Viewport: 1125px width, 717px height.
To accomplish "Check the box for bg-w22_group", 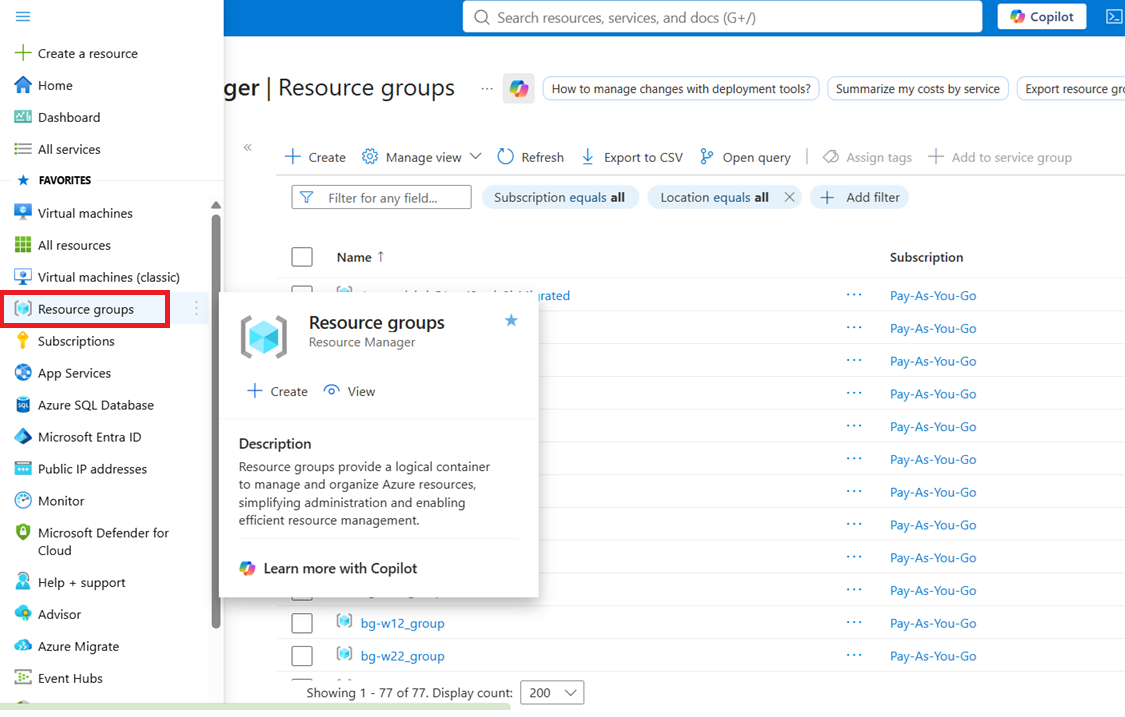I will click(302, 656).
